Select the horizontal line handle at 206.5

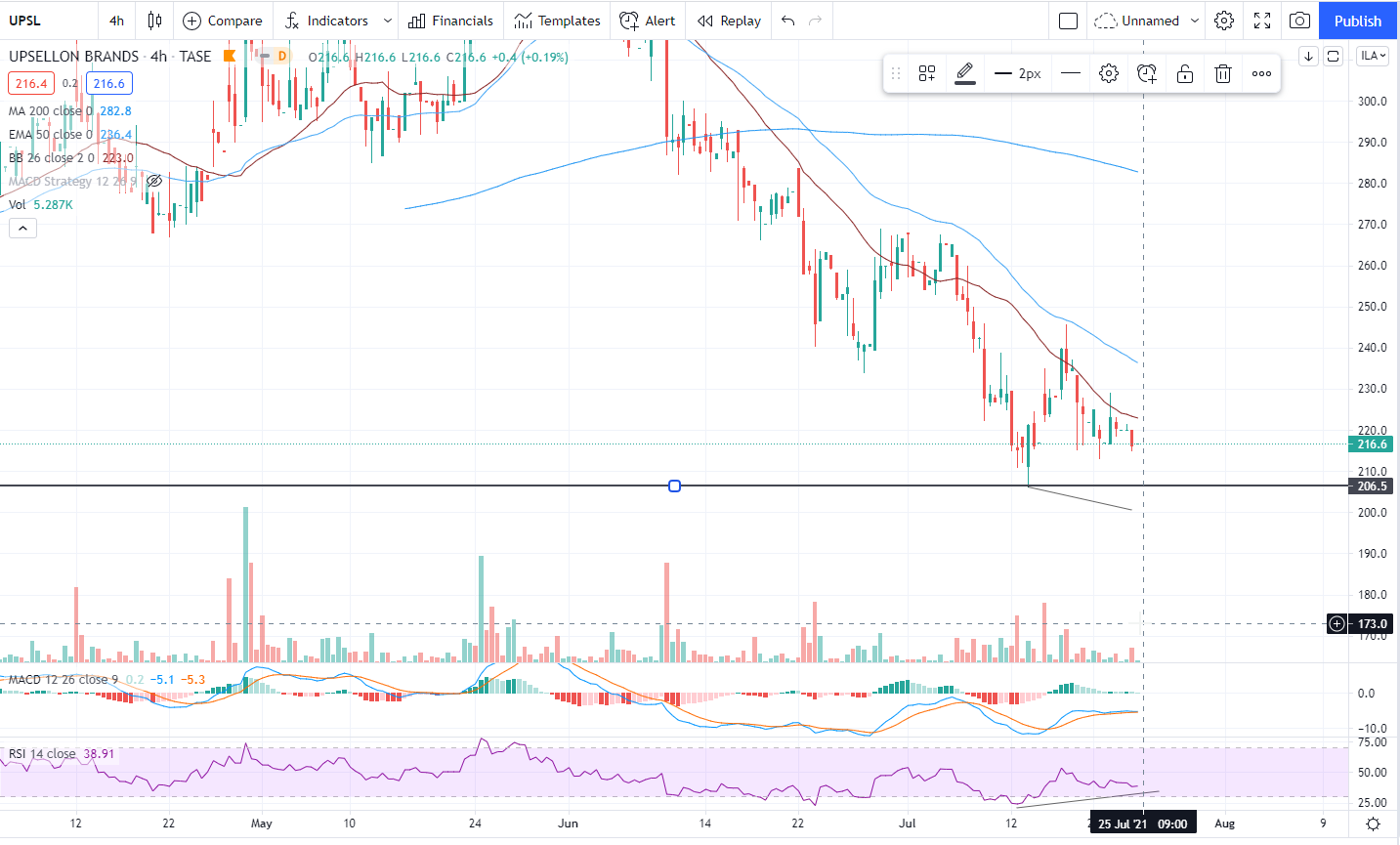click(x=674, y=486)
